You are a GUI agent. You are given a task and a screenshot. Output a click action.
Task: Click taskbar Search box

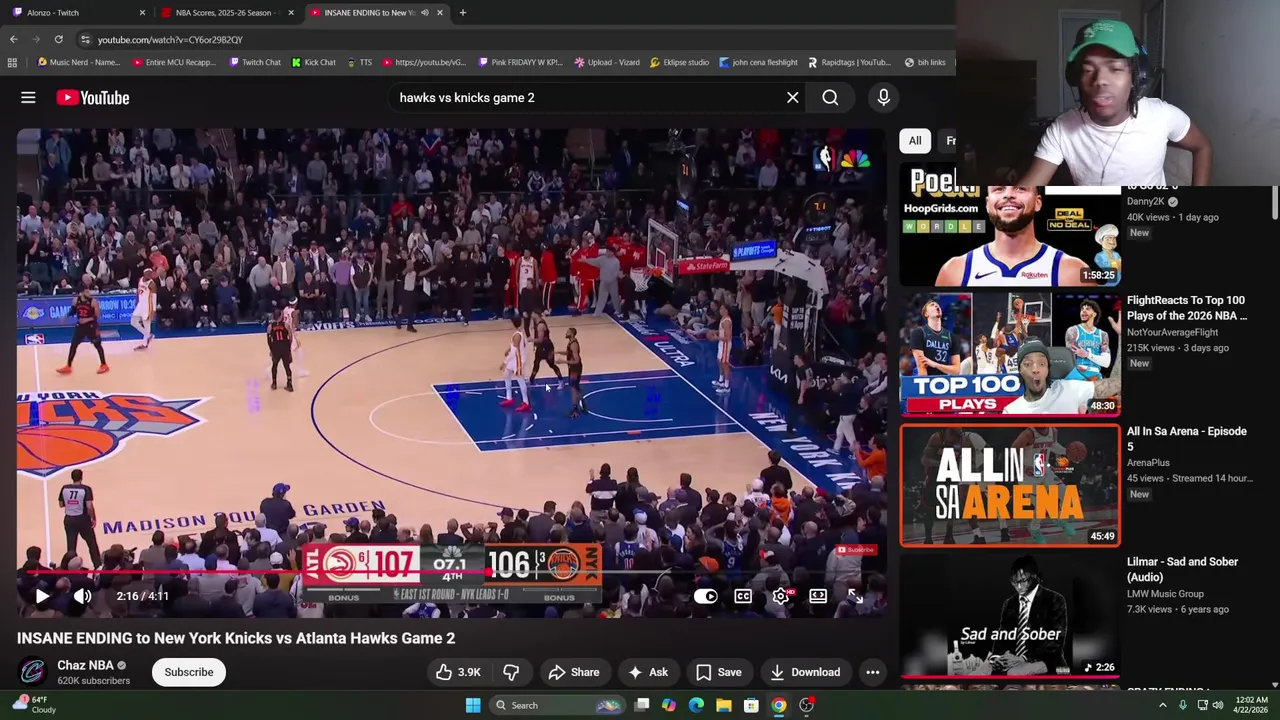pos(557,705)
